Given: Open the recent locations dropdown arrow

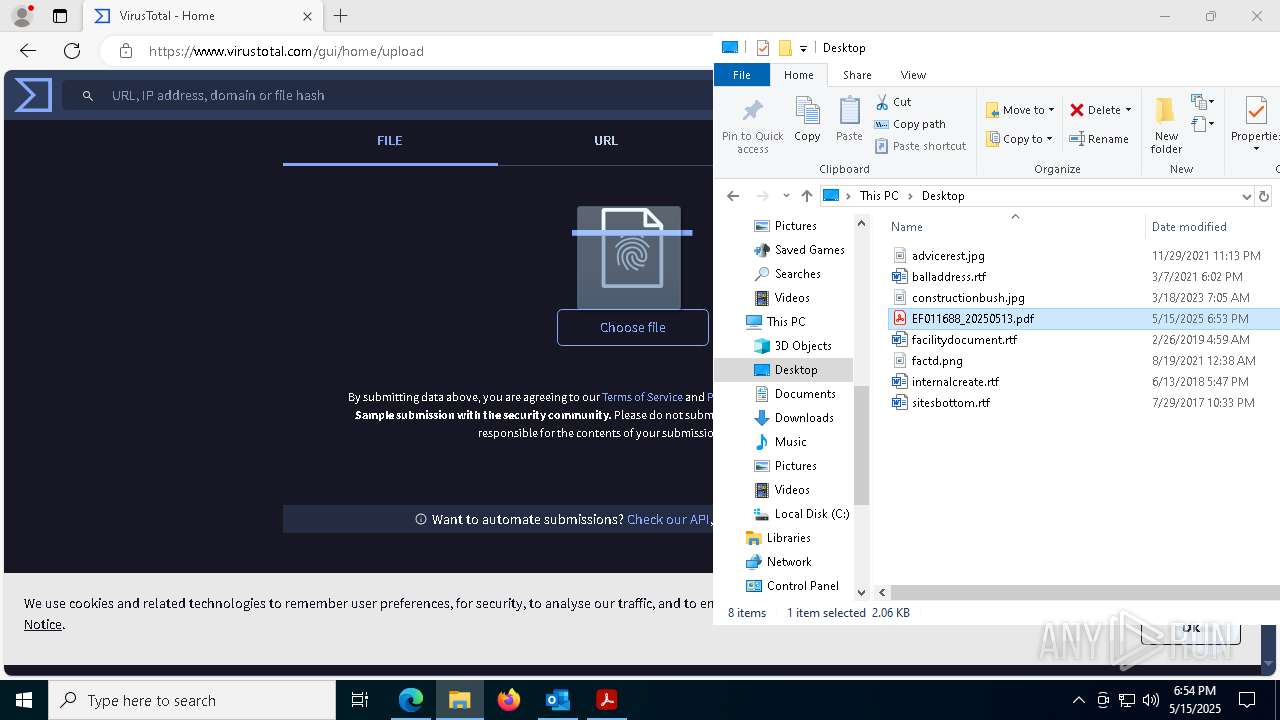Looking at the screenshot, I should tap(786, 196).
